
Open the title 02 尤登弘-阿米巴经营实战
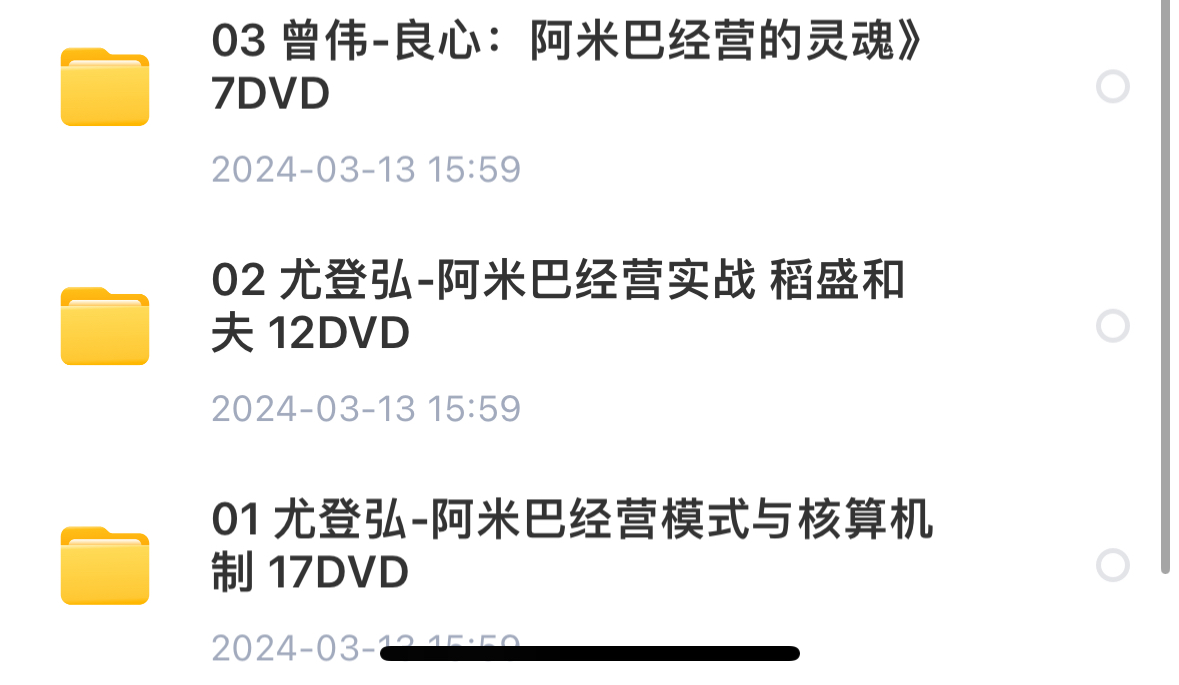(x=558, y=280)
